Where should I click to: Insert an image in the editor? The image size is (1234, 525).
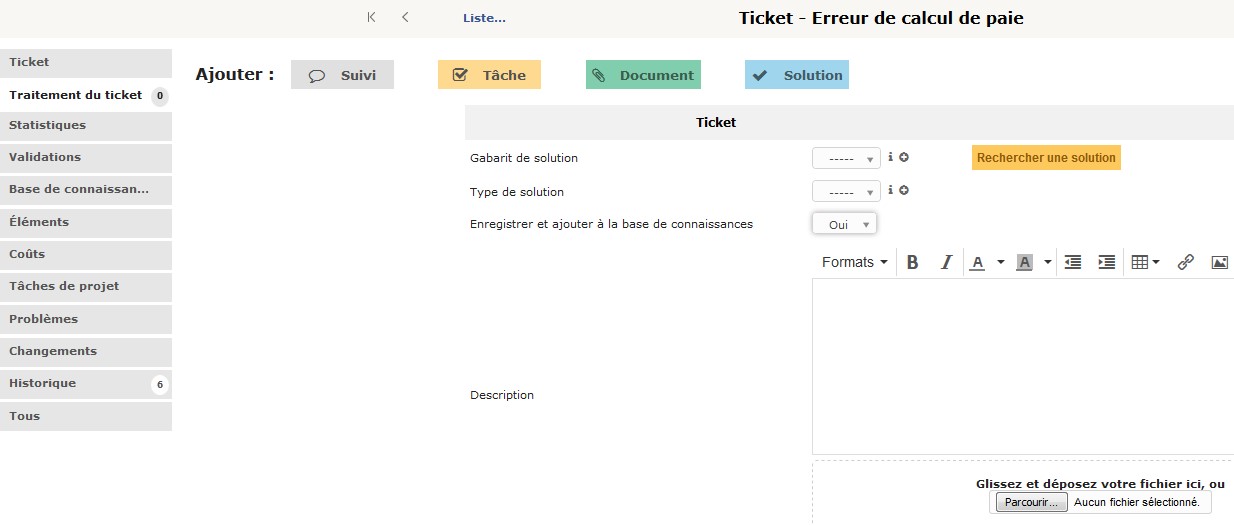tap(1219, 262)
